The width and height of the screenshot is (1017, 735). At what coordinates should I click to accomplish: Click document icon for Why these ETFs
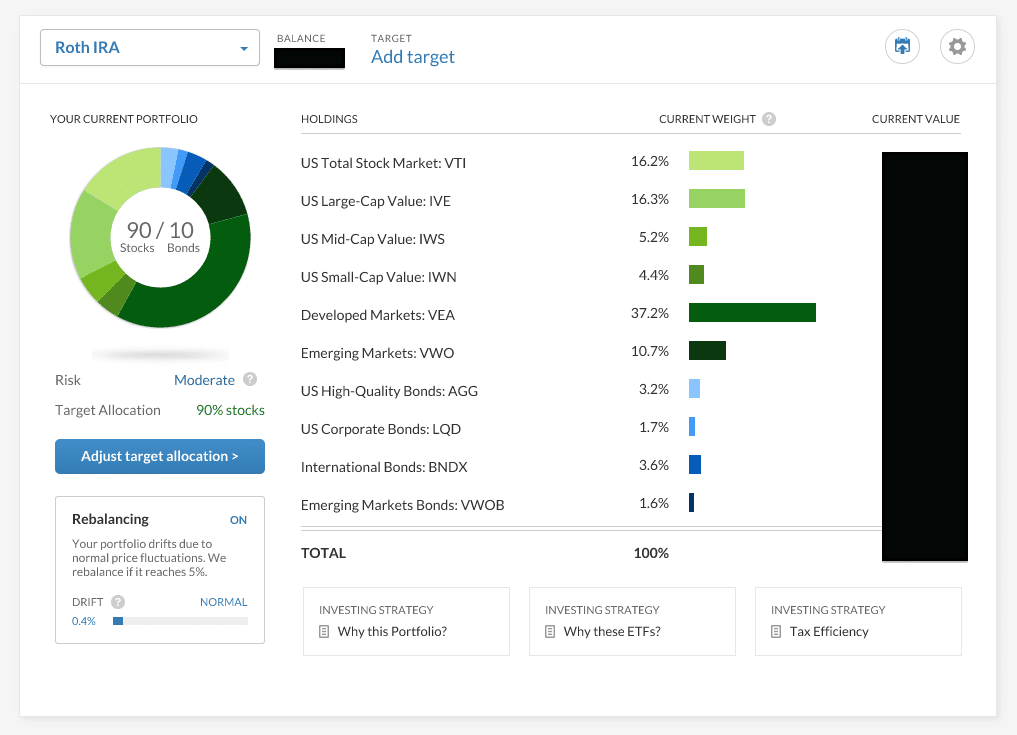(x=550, y=632)
